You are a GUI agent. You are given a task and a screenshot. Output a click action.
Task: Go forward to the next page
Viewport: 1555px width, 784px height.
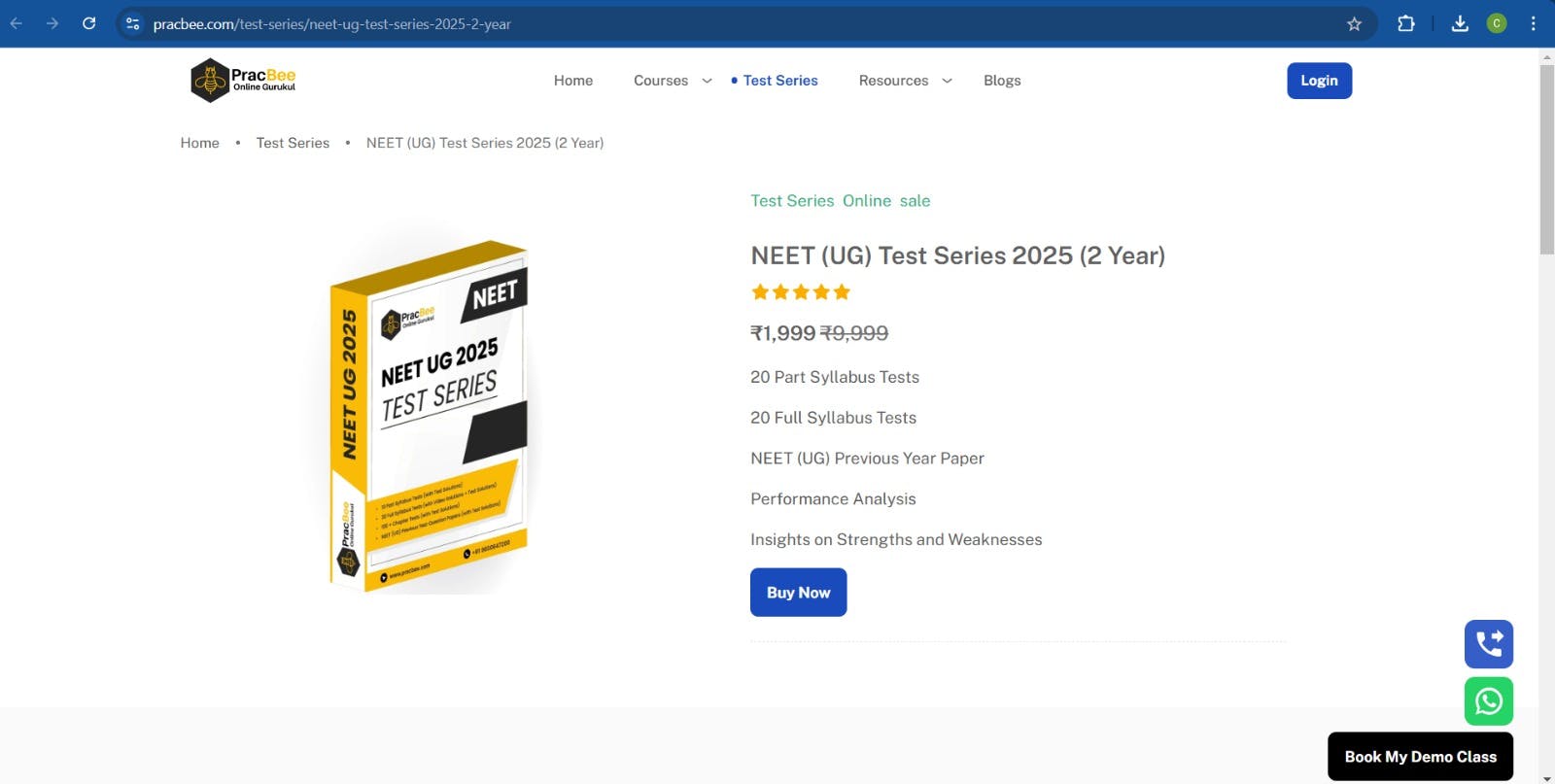point(52,23)
